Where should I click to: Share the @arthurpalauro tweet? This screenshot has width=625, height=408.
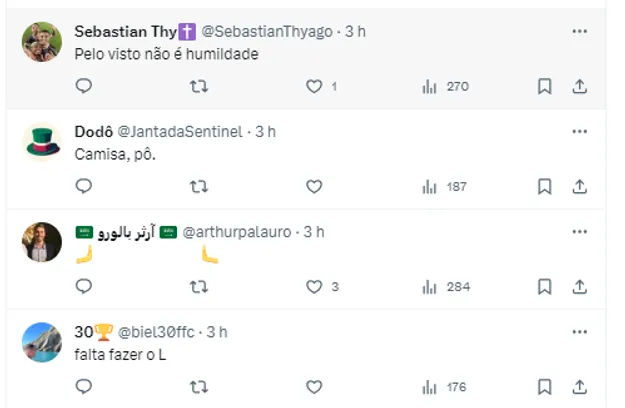click(579, 287)
